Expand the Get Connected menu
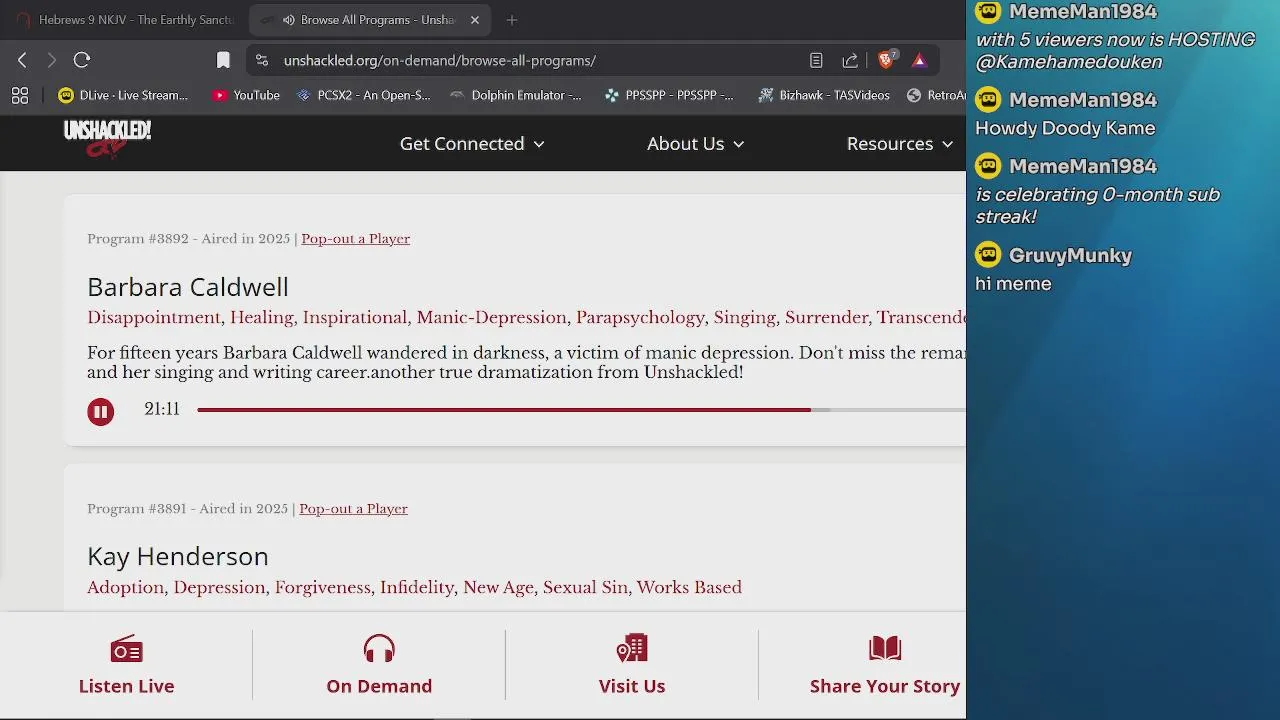This screenshot has height=720, width=1280. (472, 144)
